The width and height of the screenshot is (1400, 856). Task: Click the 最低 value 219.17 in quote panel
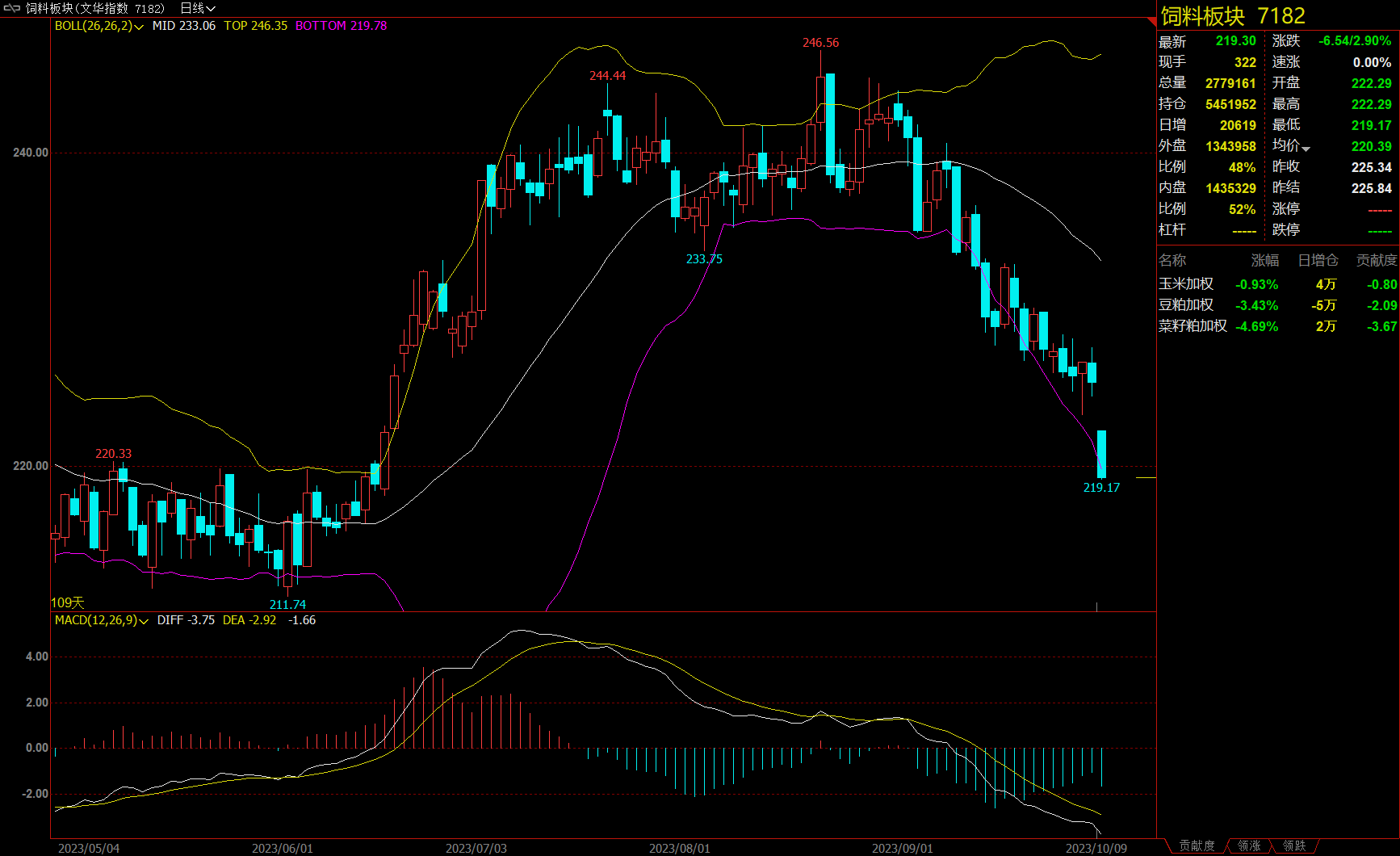pyautogui.click(x=1372, y=125)
